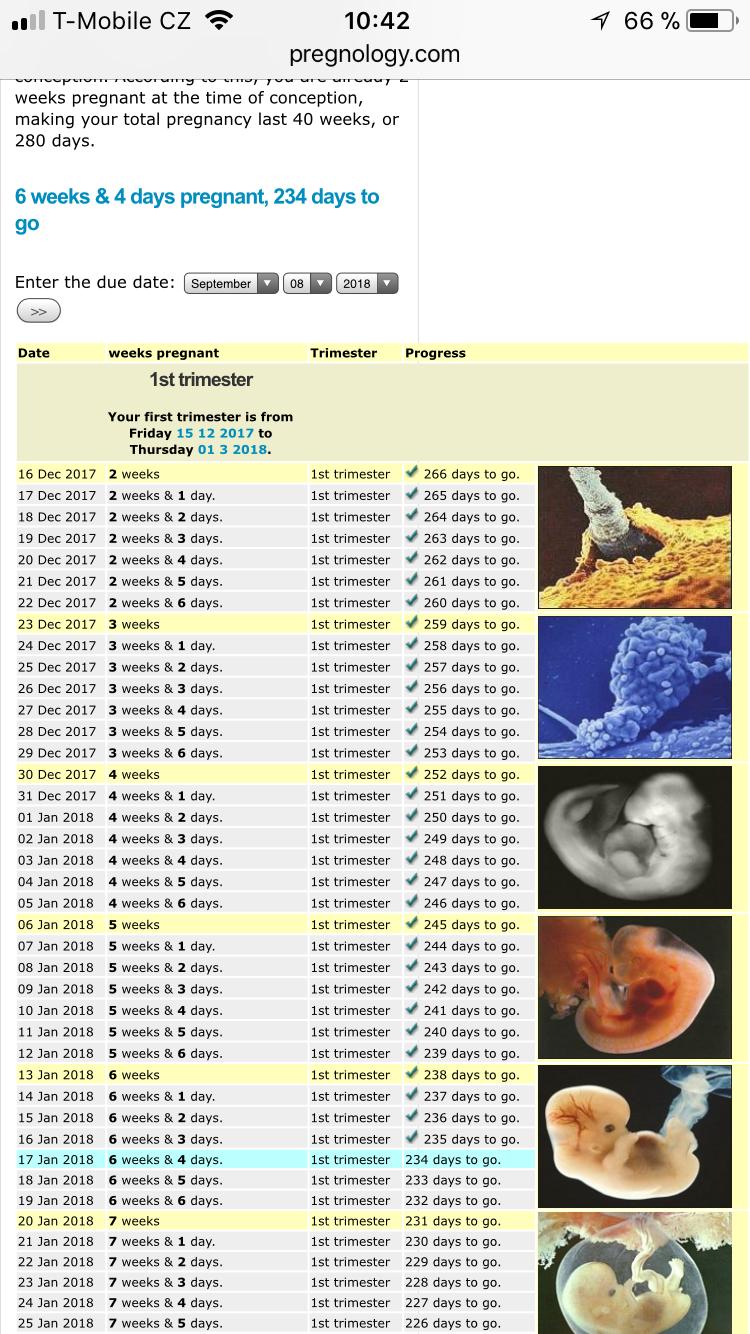Image resolution: width=750 pixels, height=1334 pixels.
Task: Click checkmark beside 259 days to go
Action: point(412,624)
